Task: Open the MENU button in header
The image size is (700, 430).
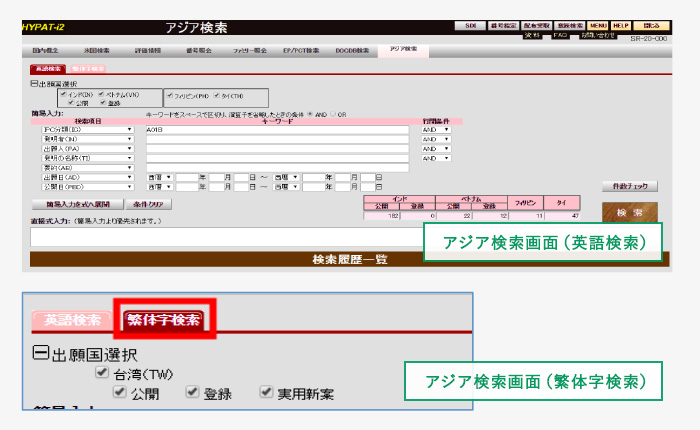Action: point(598,25)
